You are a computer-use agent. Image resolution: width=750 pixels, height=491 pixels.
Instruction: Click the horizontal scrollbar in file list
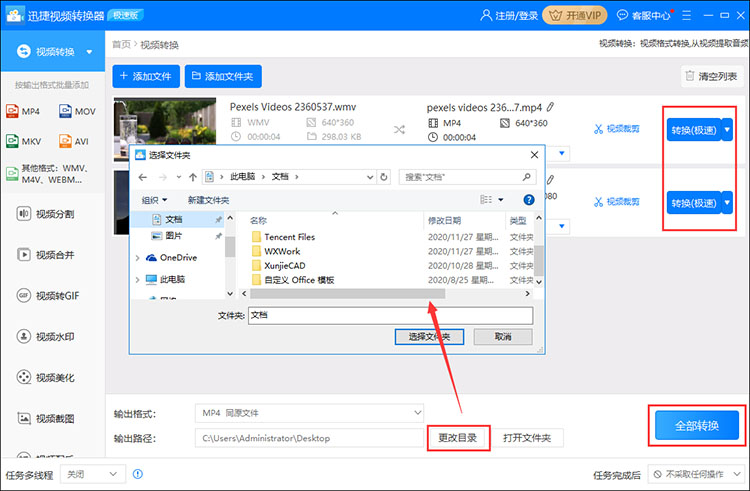point(340,294)
